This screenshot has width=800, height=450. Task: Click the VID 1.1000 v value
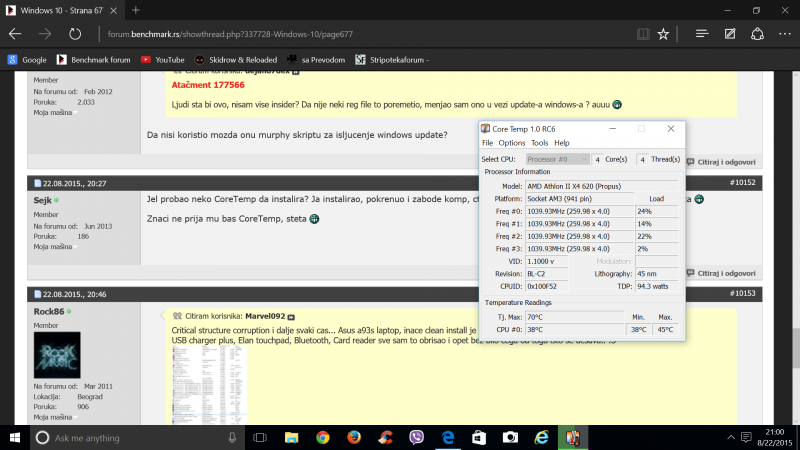coord(546,261)
